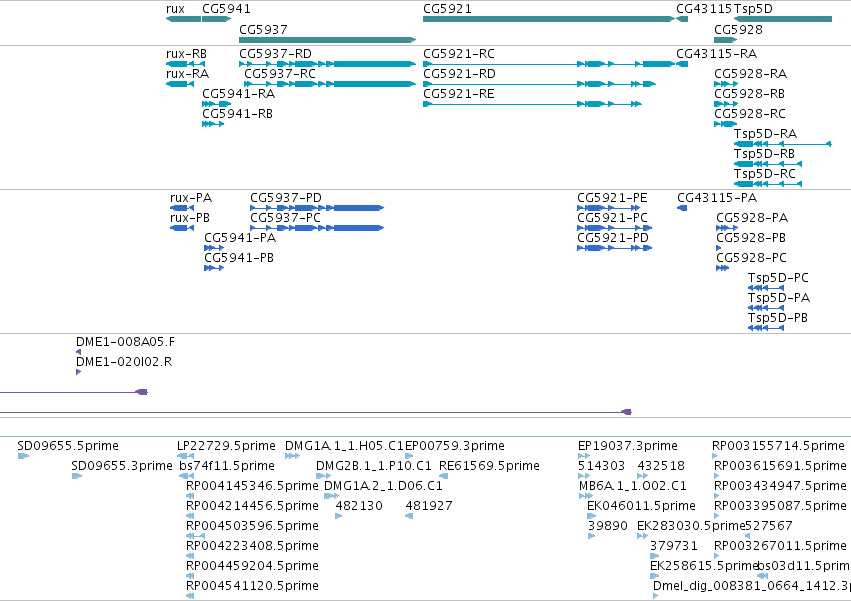Select protein CG5928-PB

(719, 248)
